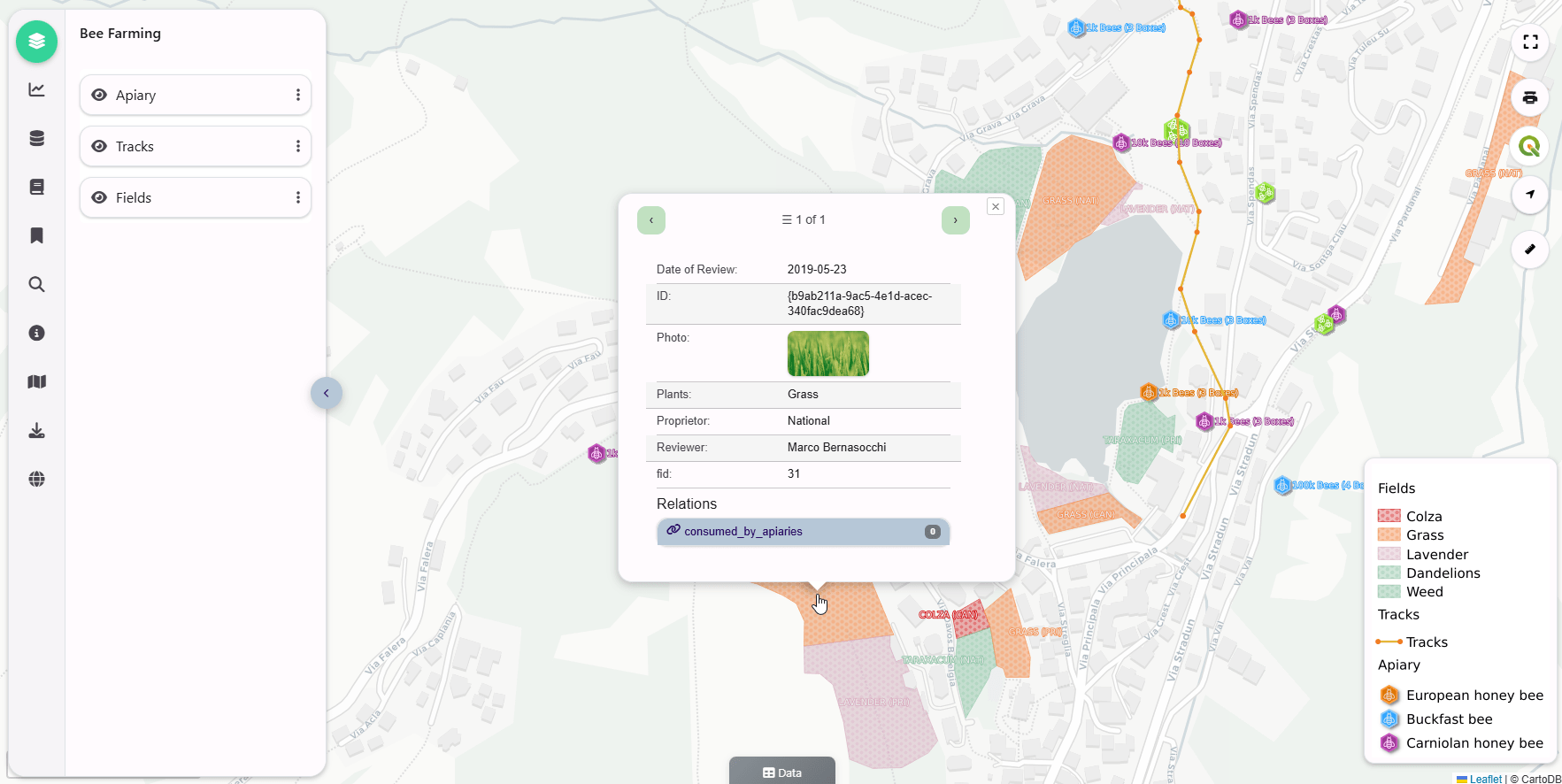Image resolution: width=1562 pixels, height=784 pixels.
Task: Open Apiary layer options menu
Action: pyautogui.click(x=297, y=95)
